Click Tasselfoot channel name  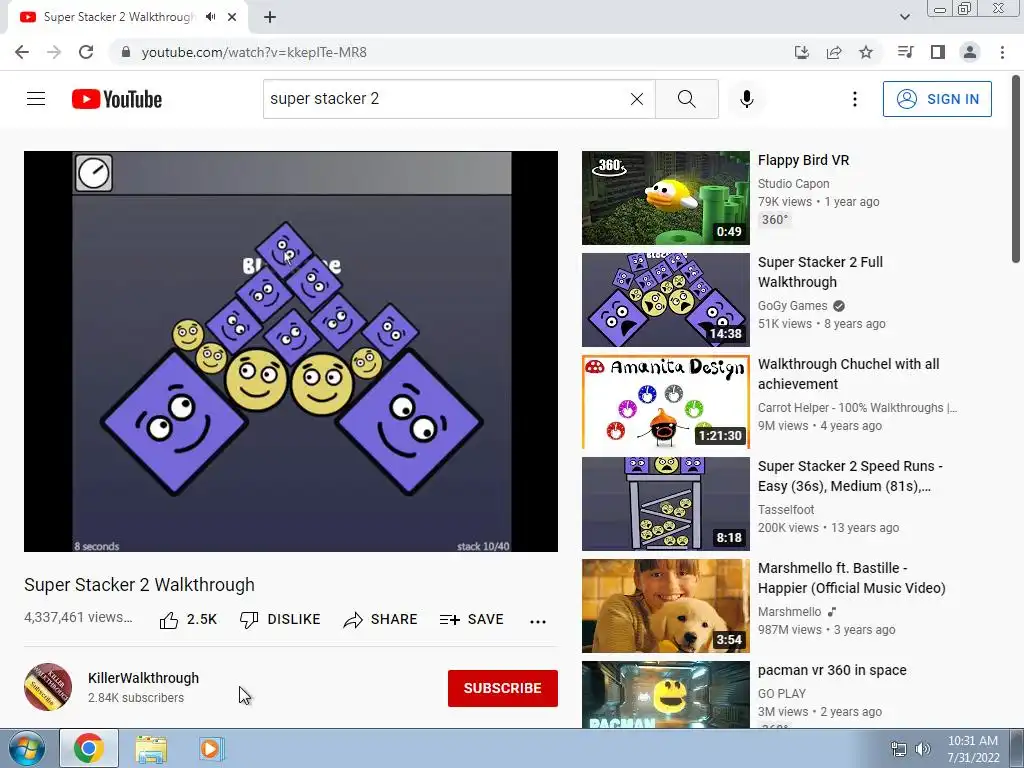pyautogui.click(x=786, y=509)
